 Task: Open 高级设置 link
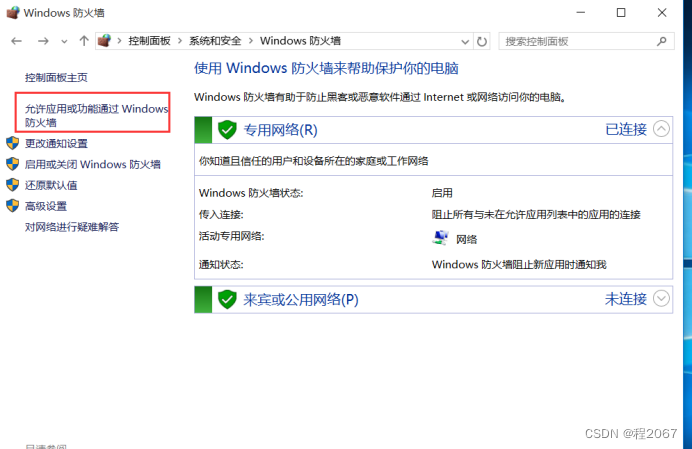pos(46,206)
